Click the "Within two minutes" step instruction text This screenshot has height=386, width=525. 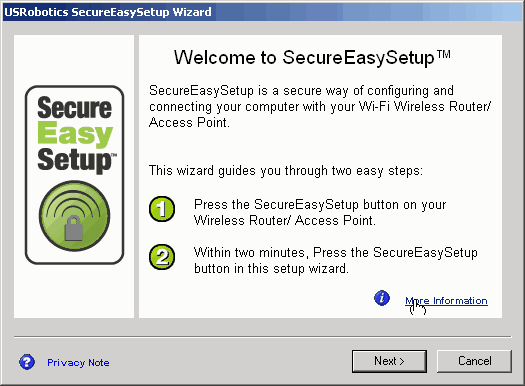[x=335, y=260]
